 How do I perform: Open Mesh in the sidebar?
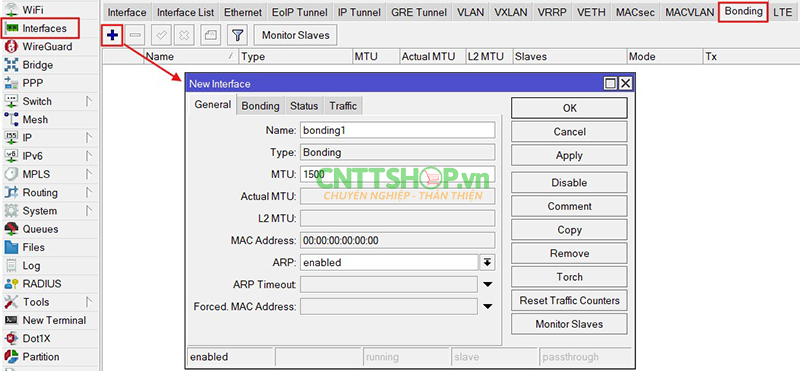(35, 119)
